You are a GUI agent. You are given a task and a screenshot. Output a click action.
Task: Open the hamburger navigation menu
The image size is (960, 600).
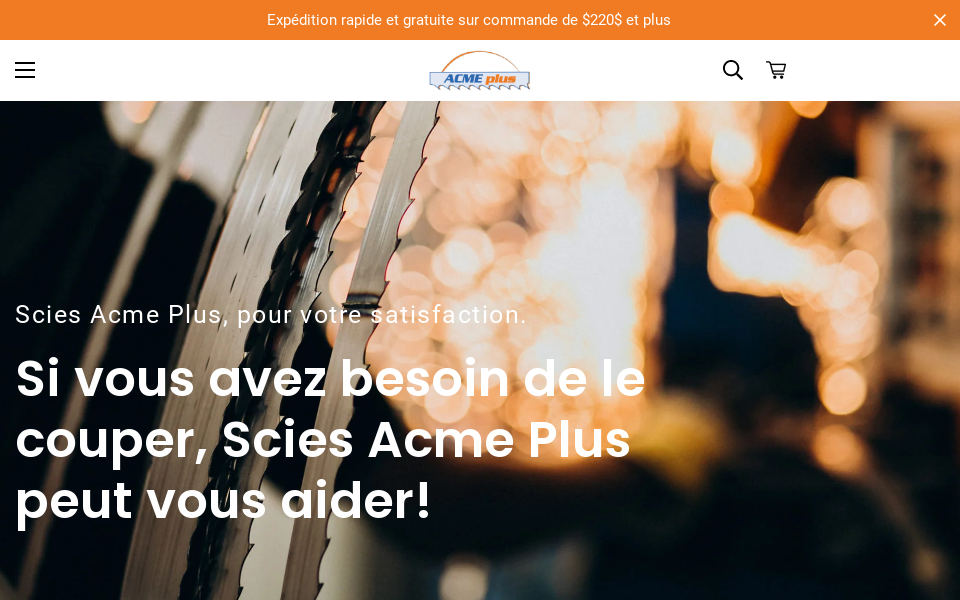tap(25, 70)
